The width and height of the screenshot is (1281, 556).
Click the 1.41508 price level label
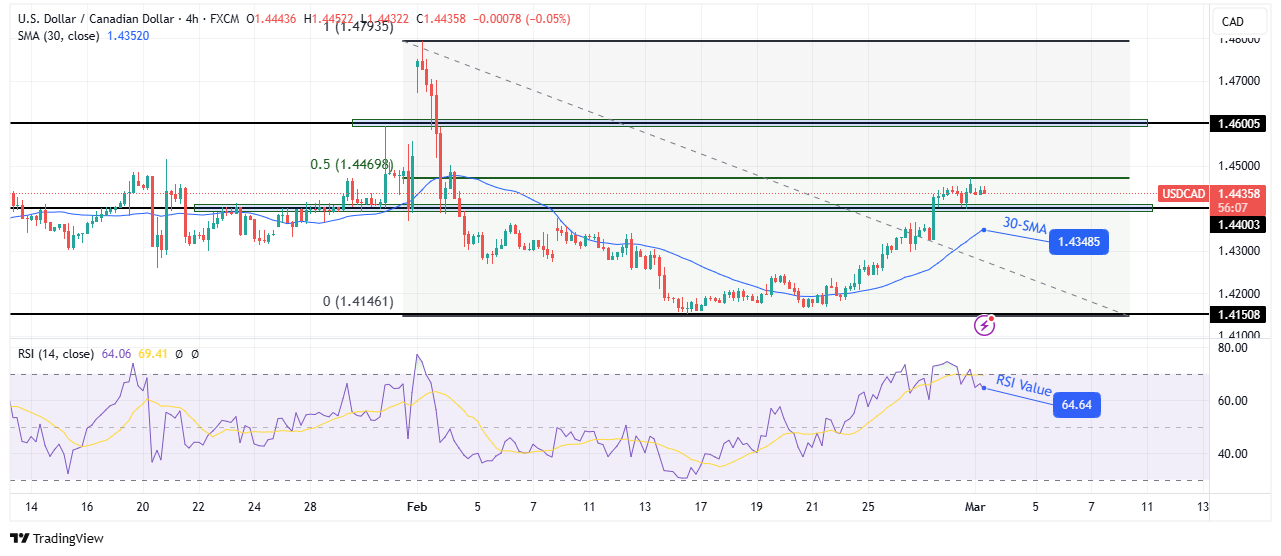1236,314
